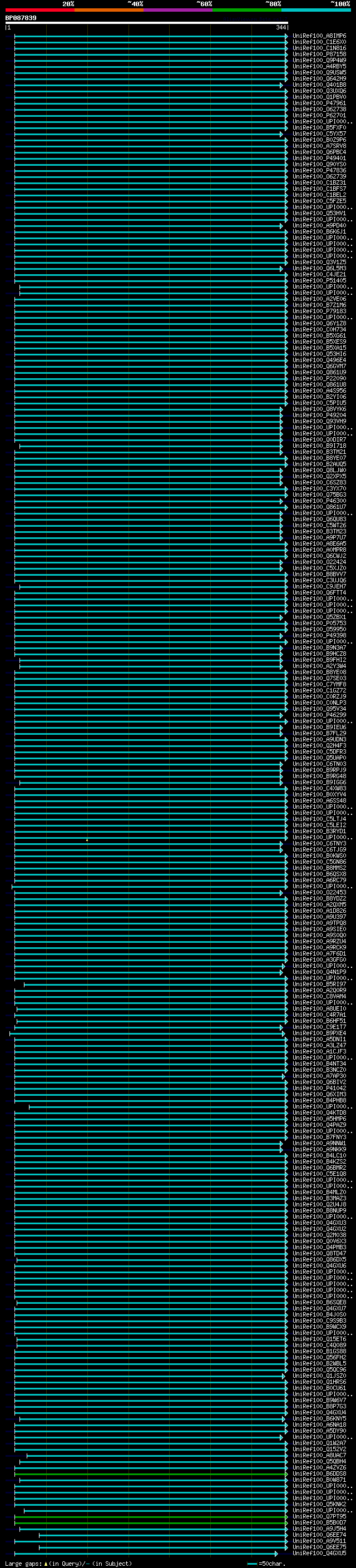Choose the UniRef100_B1GS88 entry
The image size is (356, 1568).
pyautogui.click(x=319, y=1351)
